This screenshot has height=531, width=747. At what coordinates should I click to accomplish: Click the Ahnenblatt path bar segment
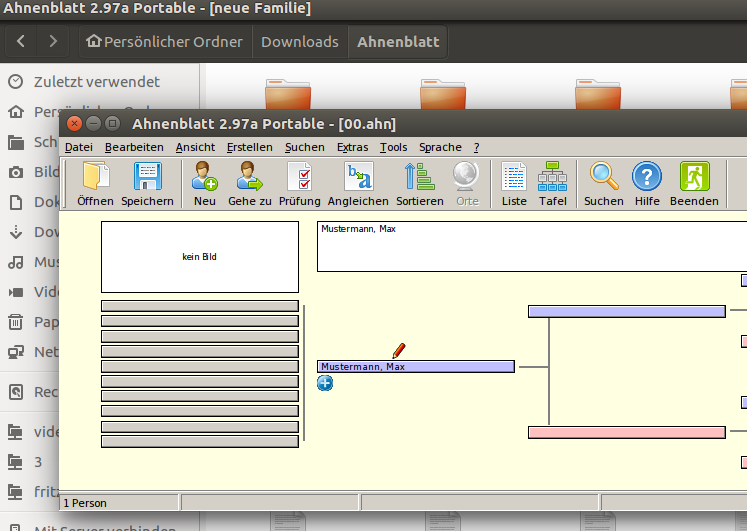(x=398, y=41)
